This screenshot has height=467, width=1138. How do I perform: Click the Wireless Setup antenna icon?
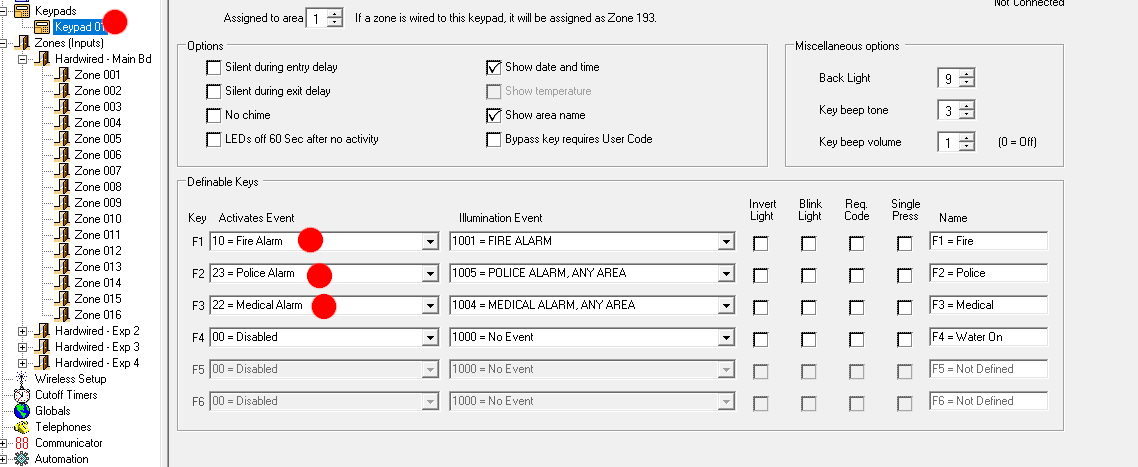(21, 379)
